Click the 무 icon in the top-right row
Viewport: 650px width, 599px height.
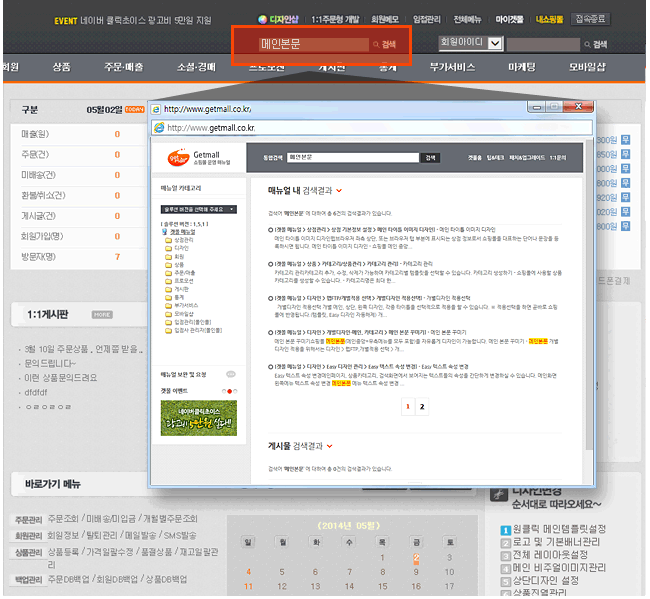click(625, 140)
